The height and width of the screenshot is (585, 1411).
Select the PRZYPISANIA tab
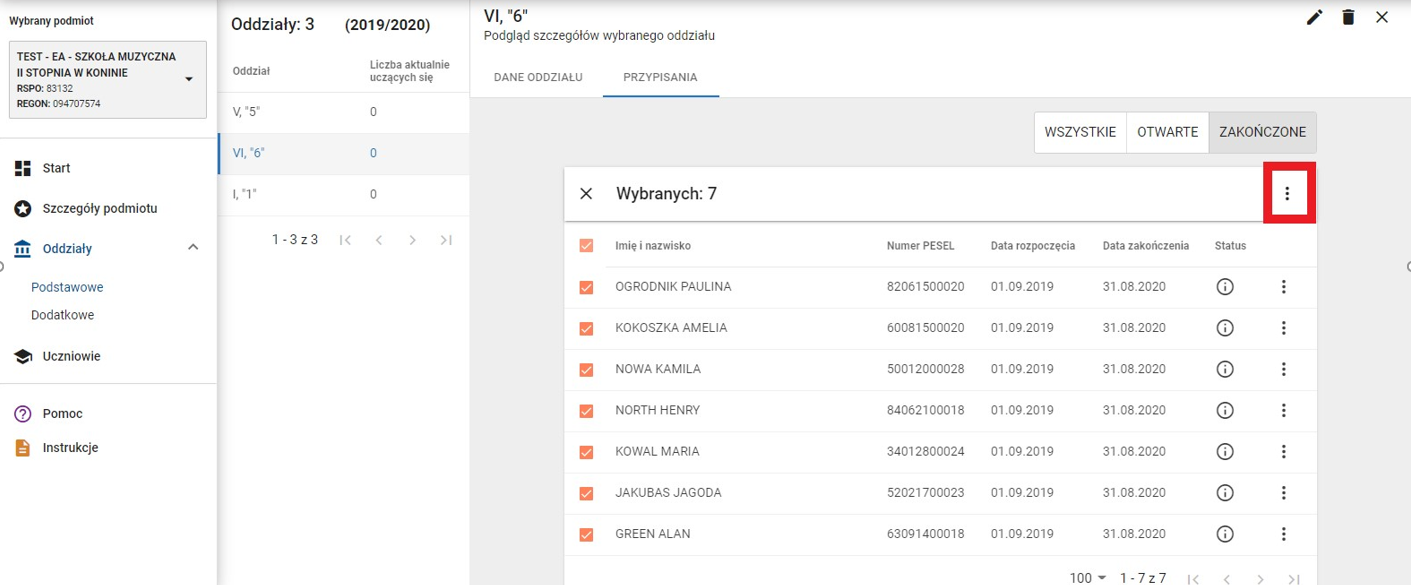[x=660, y=77]
